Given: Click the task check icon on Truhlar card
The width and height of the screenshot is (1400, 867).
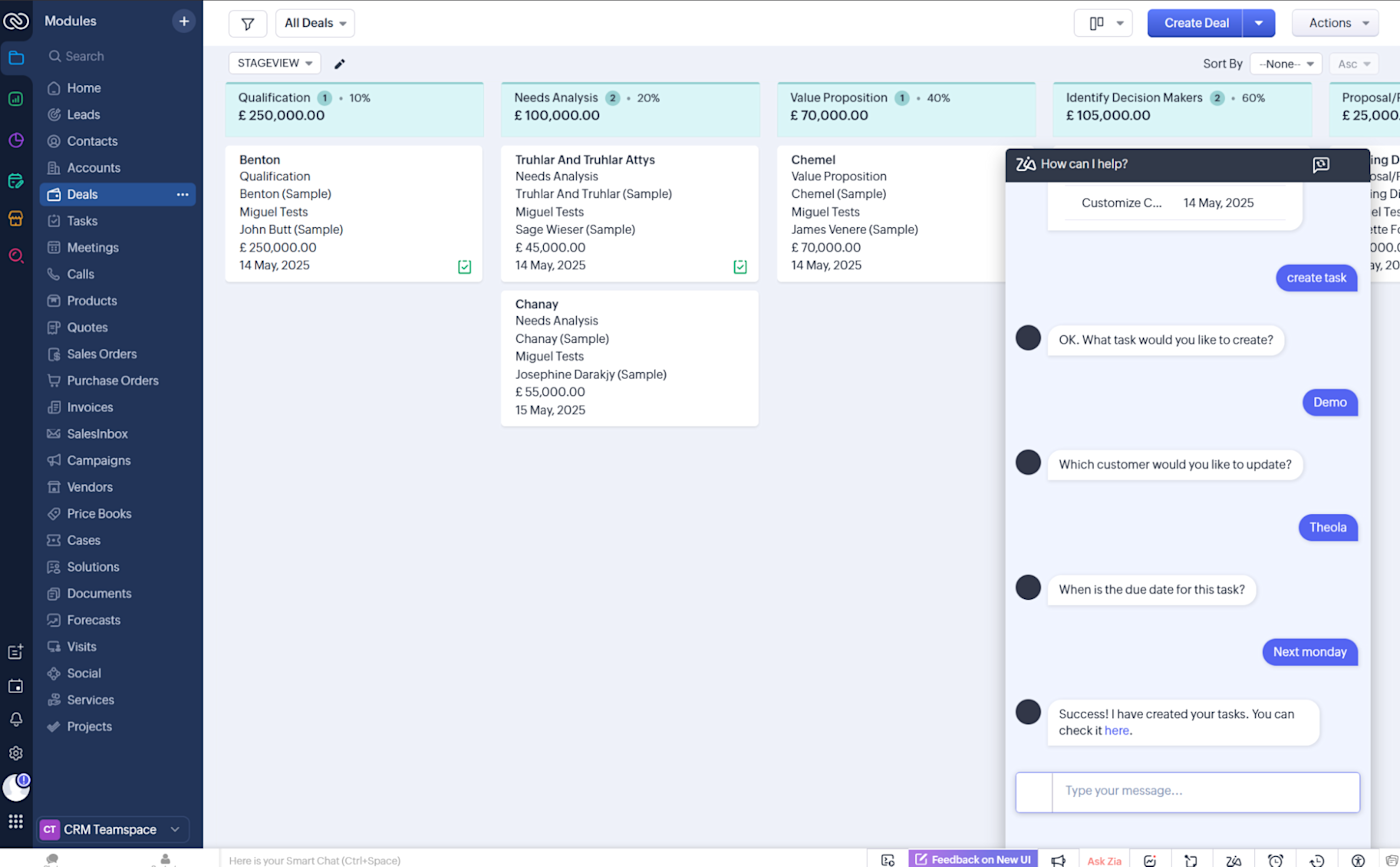Looking at the screenshot, I should tap(740, 267).
